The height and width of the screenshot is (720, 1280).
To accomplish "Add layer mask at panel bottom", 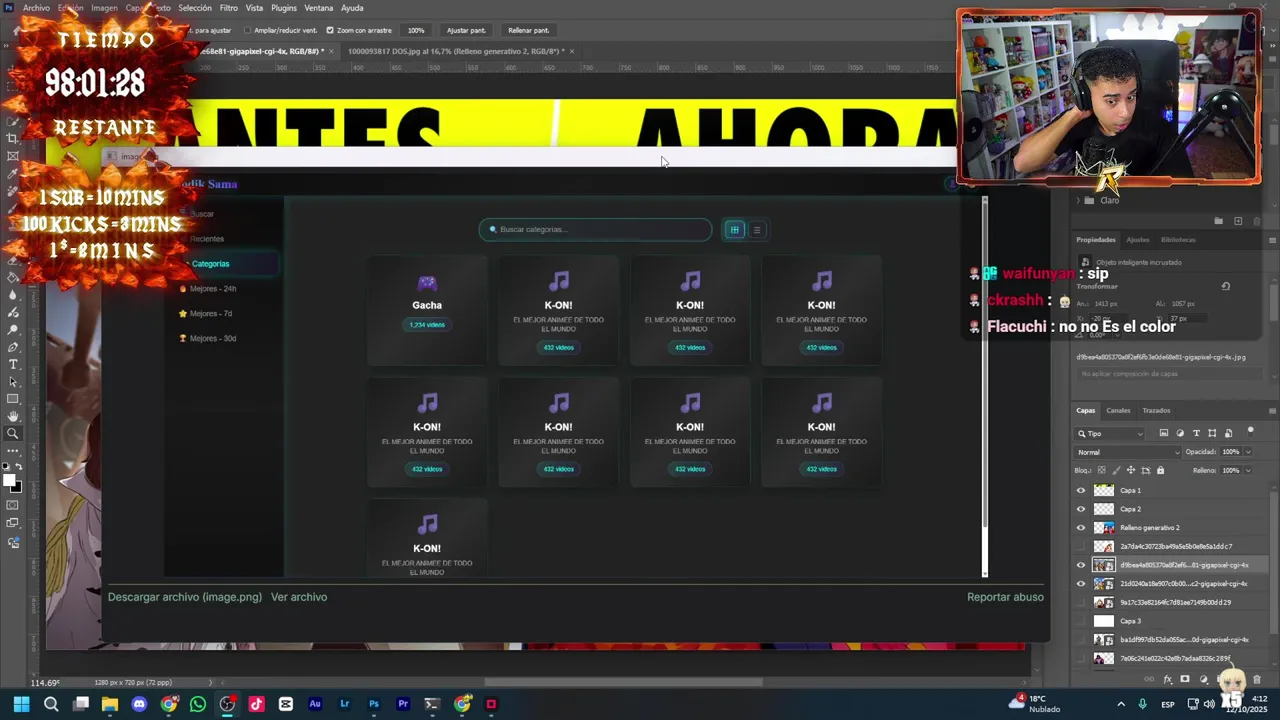I will [1185, 680].
